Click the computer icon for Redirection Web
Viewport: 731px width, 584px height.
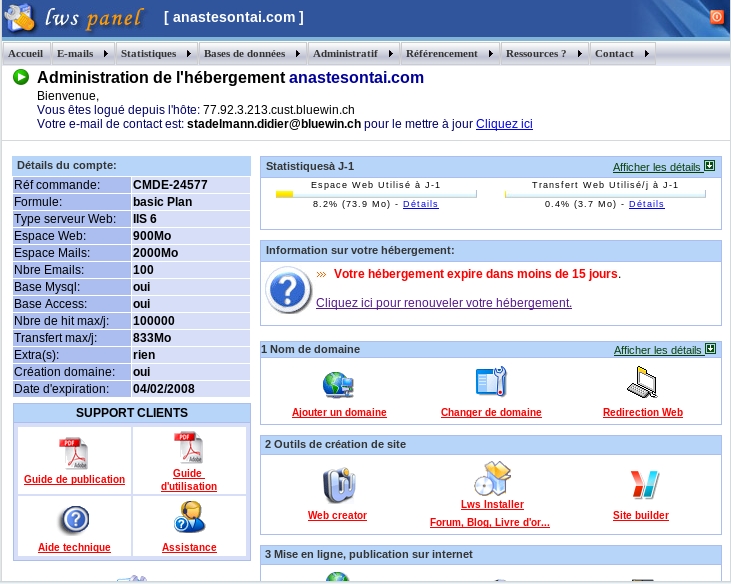pyautogui.click(x=642, y=382)
